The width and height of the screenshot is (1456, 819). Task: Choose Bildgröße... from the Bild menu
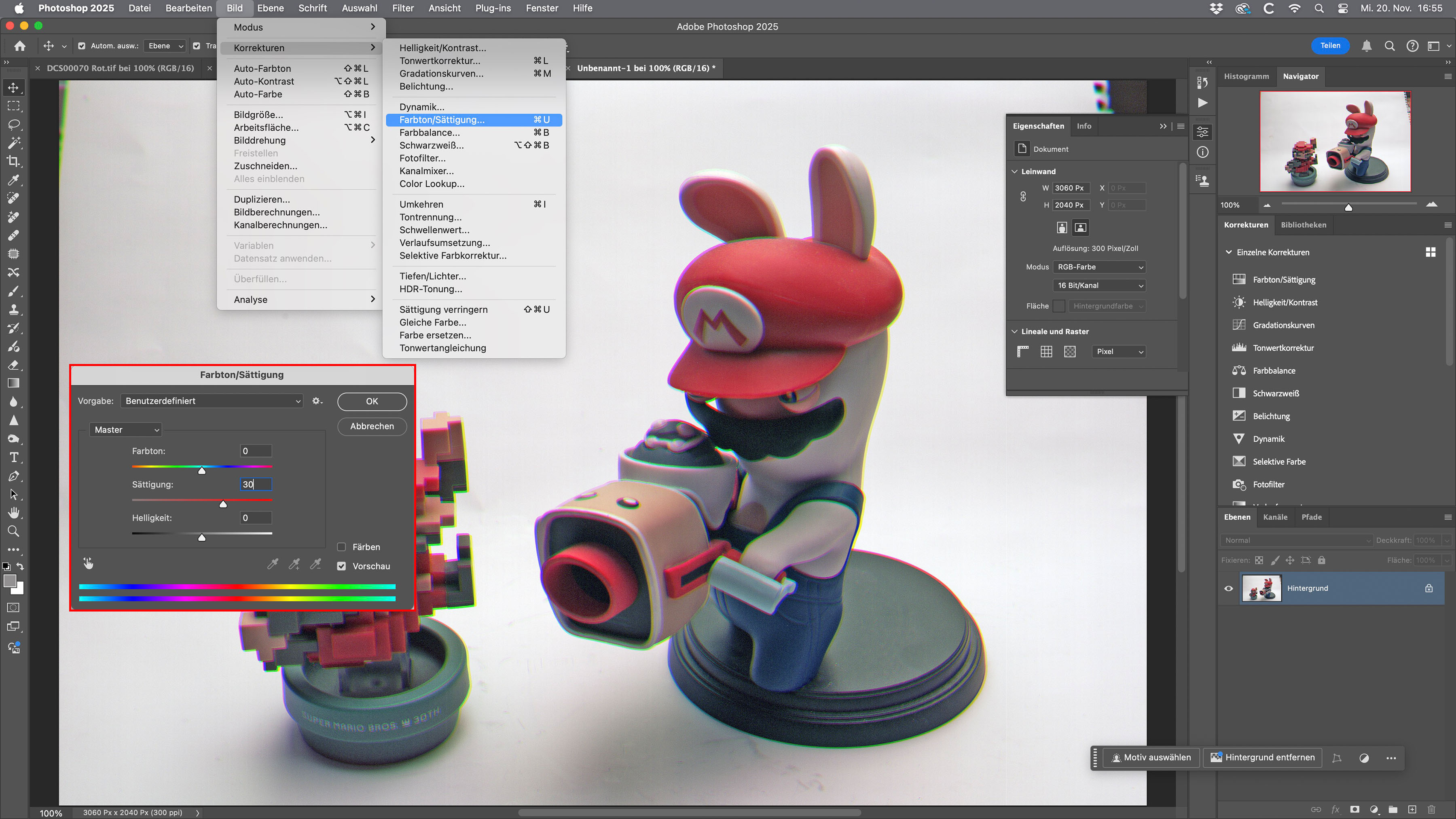point(301,115)
